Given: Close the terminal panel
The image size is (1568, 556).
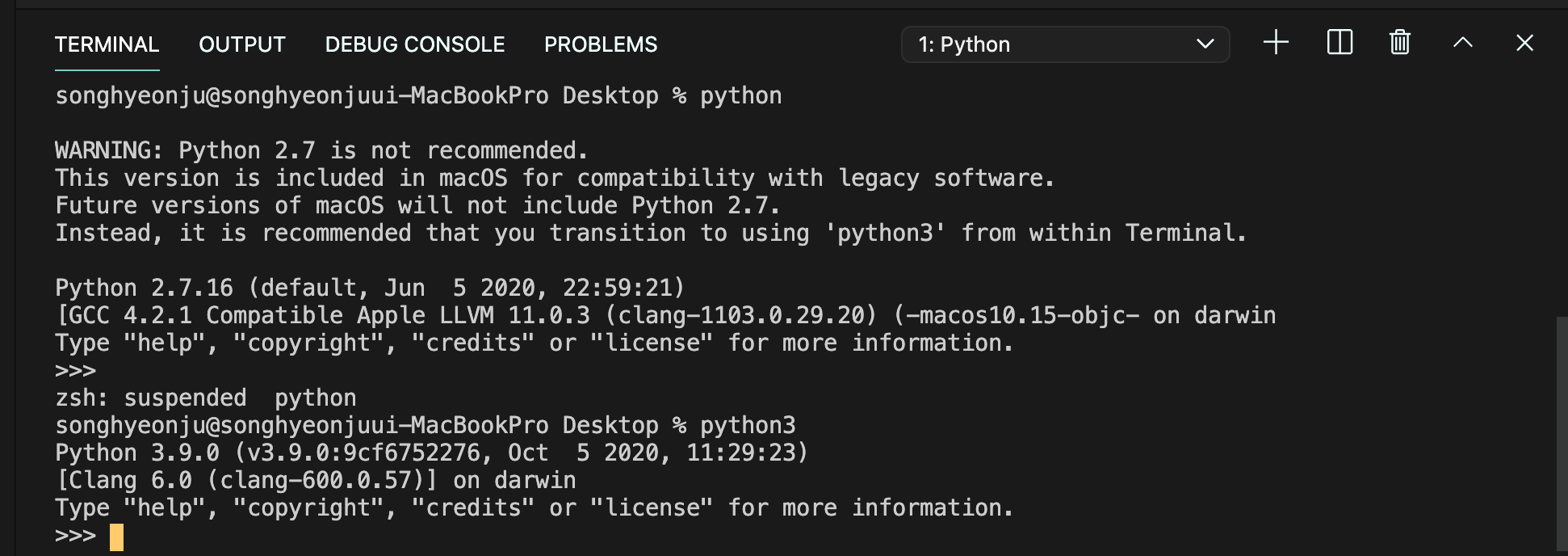Looking at the screenshot, I should pyautogui.click(x=1524, y=42).
